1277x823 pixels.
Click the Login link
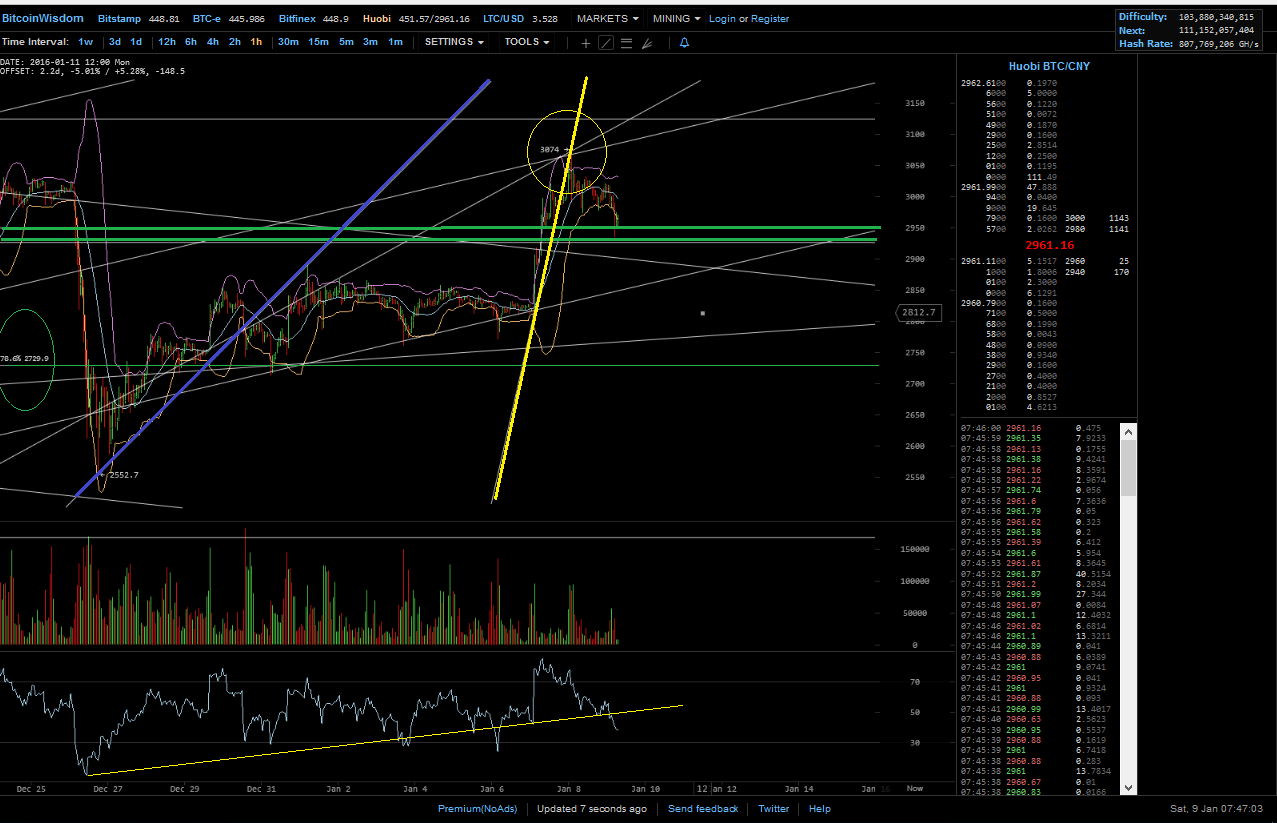click(722, 18)
